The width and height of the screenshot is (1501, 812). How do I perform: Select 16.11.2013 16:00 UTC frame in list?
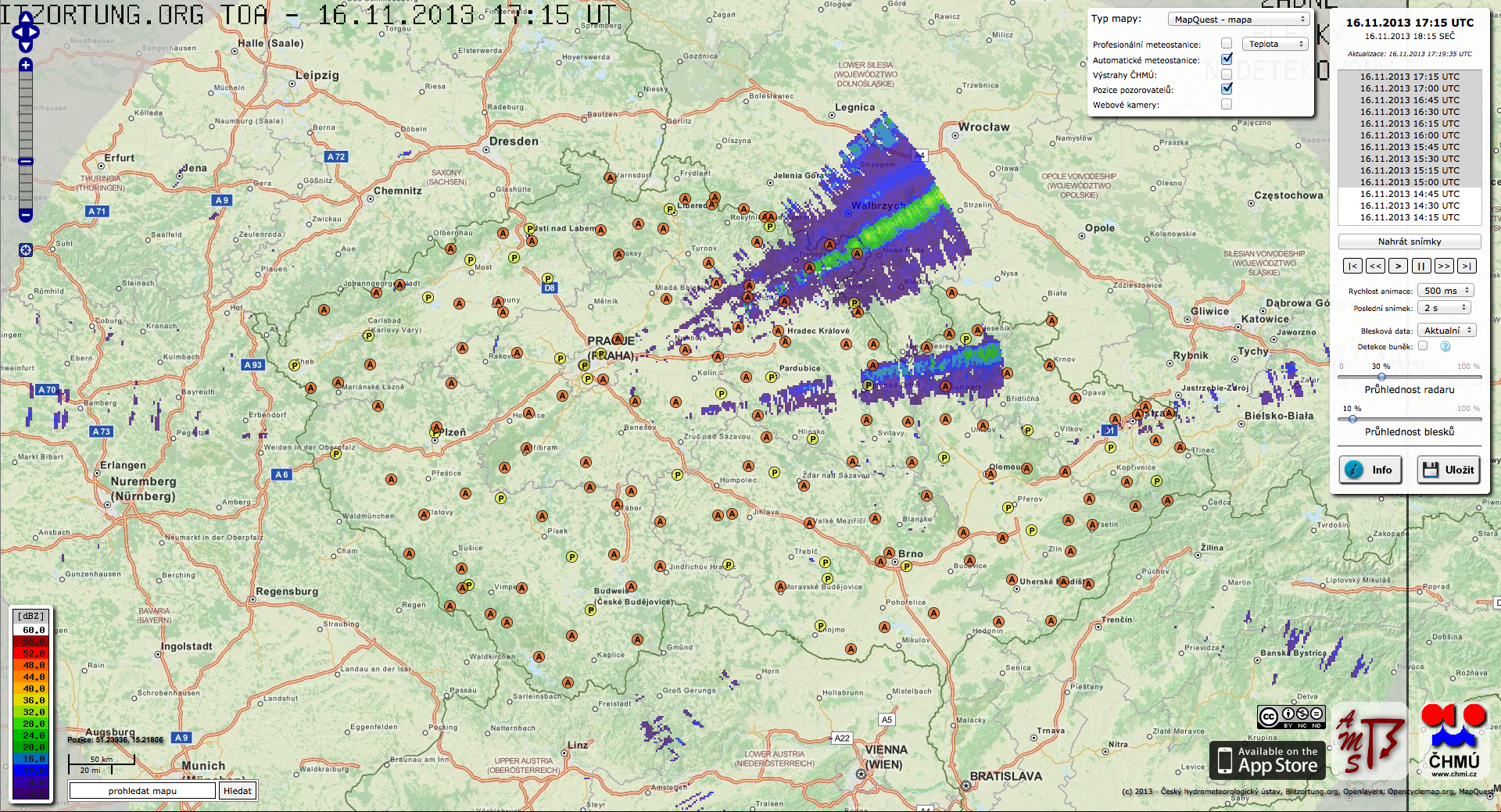pos(1410,135)
